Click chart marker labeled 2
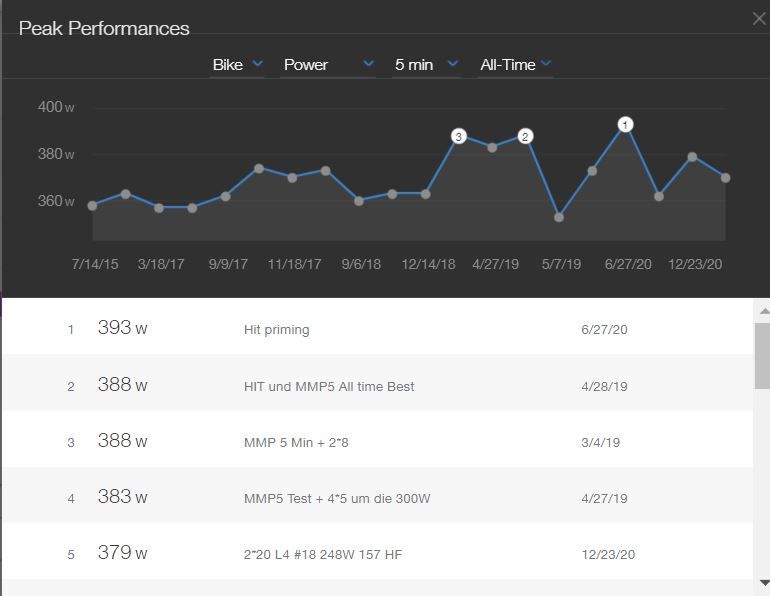Viewport: 770px width, 596px height. click(x=525, y=136)
